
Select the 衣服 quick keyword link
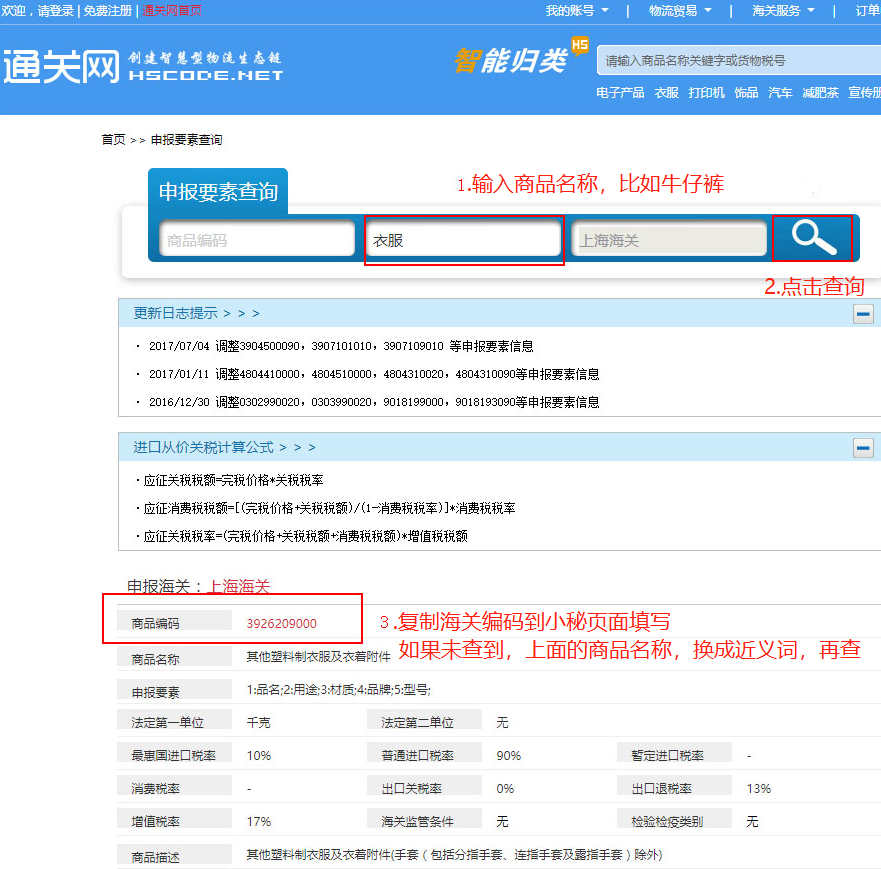tap(666, 93)
